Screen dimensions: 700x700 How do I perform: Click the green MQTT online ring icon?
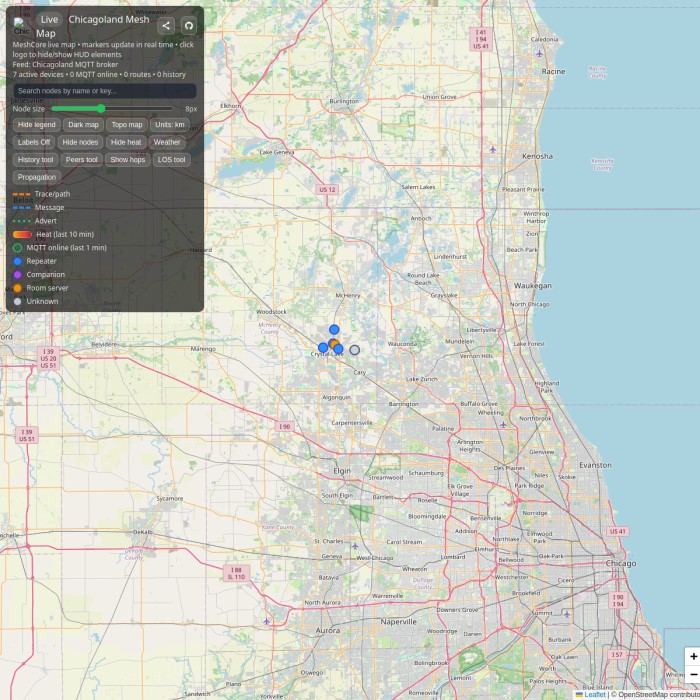pos(17,248)
